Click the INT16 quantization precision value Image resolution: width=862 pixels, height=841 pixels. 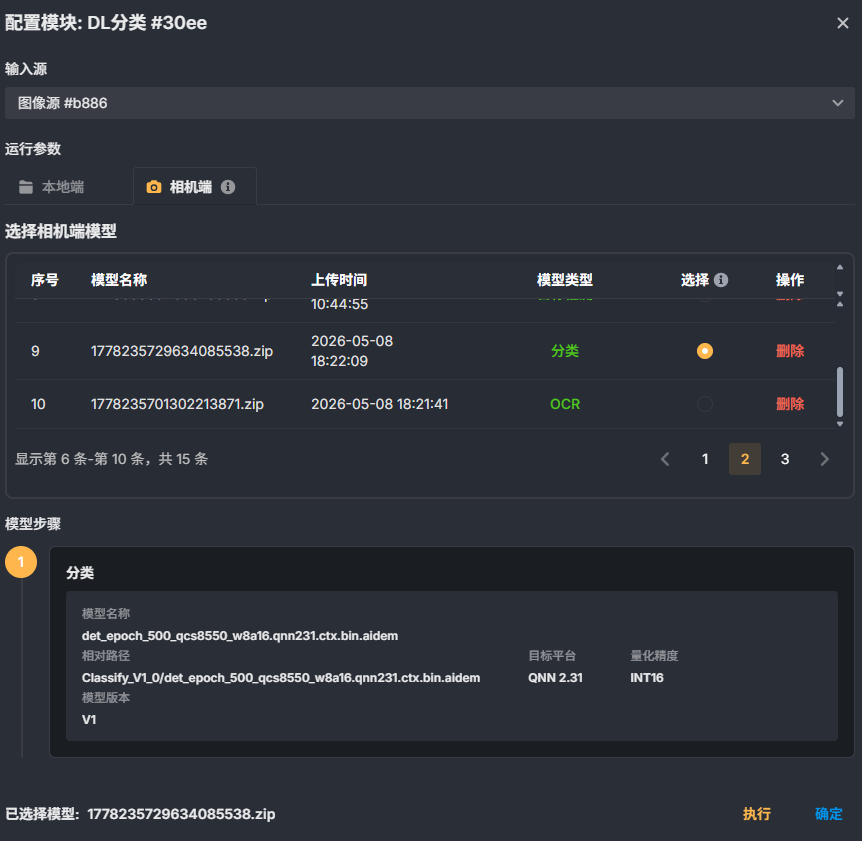click(647, 678)
